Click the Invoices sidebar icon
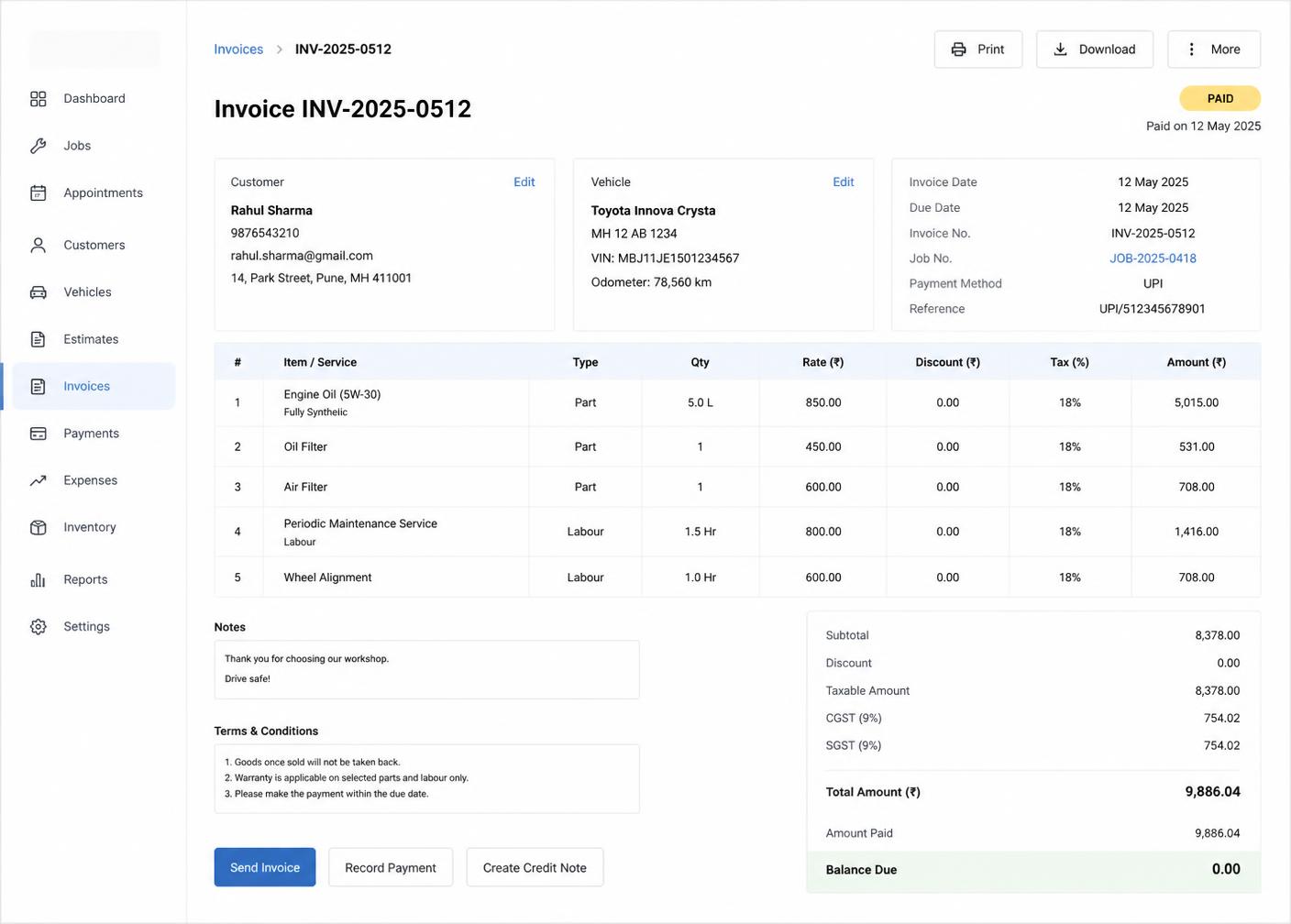Image resolution: width=1291 pixels, height=924 pixels. 38,387
